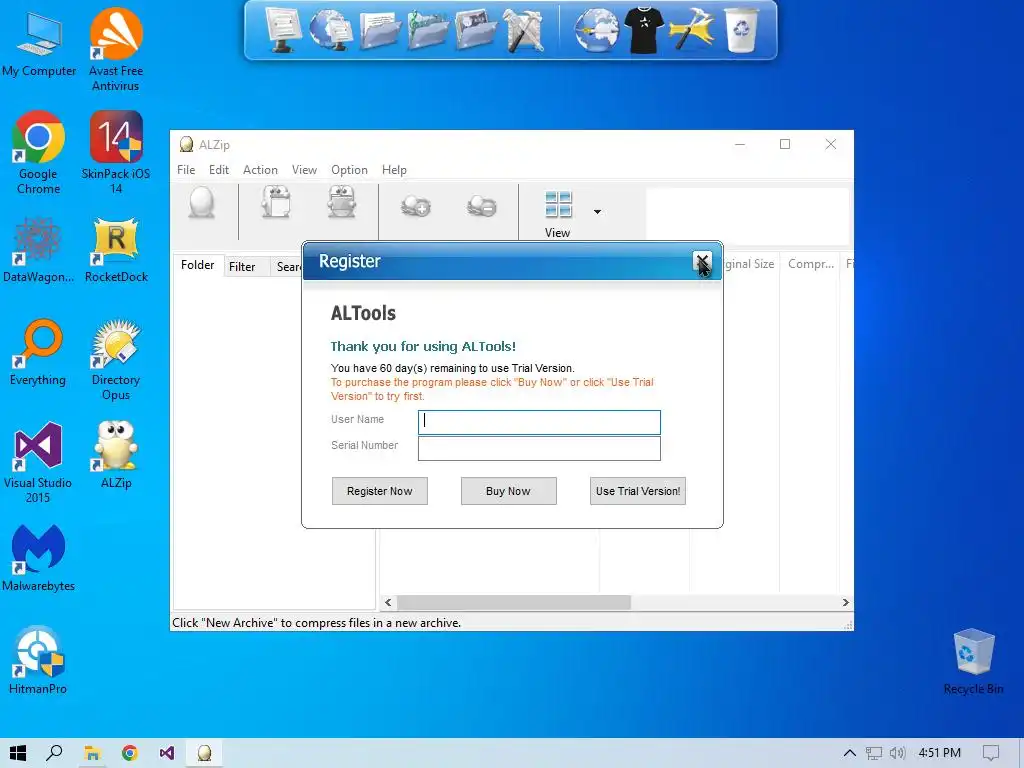Select the DataWagon desktop icon
Image resolution: width=1024 pixels, height=768 pixels.
tap(39, 250)
